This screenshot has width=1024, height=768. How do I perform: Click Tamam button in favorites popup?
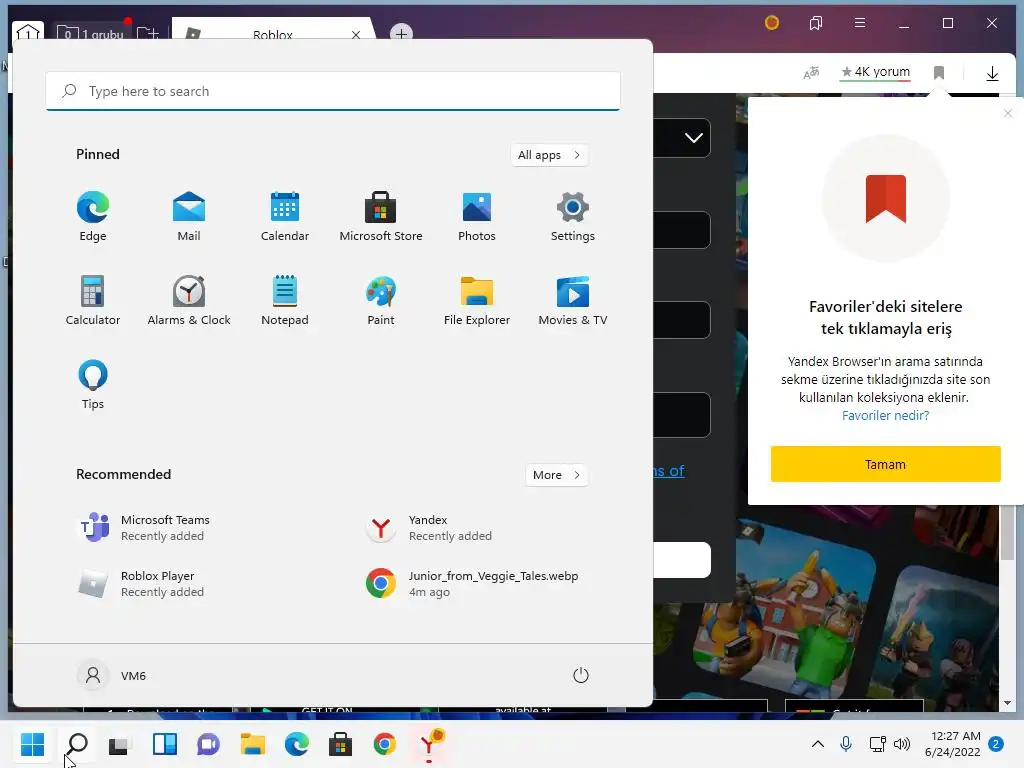886,464
